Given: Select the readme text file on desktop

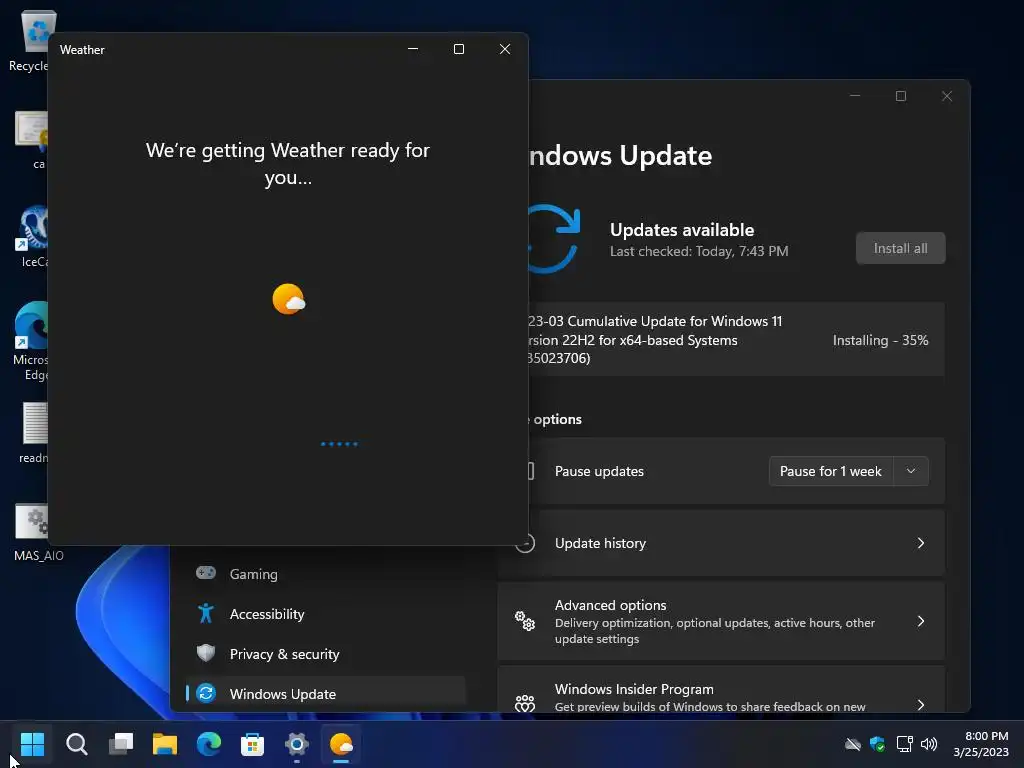Looking at the screenshot, I should pos(33,432).
